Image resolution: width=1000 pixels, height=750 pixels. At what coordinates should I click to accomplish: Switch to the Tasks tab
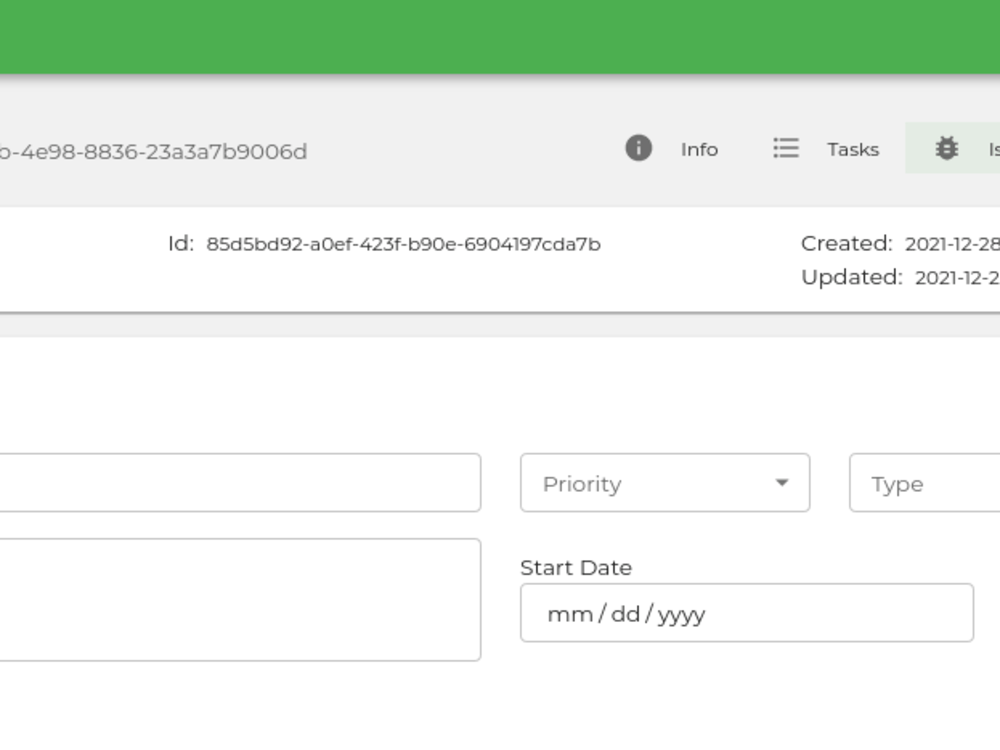pyautogui.click(x=852, y=148)
